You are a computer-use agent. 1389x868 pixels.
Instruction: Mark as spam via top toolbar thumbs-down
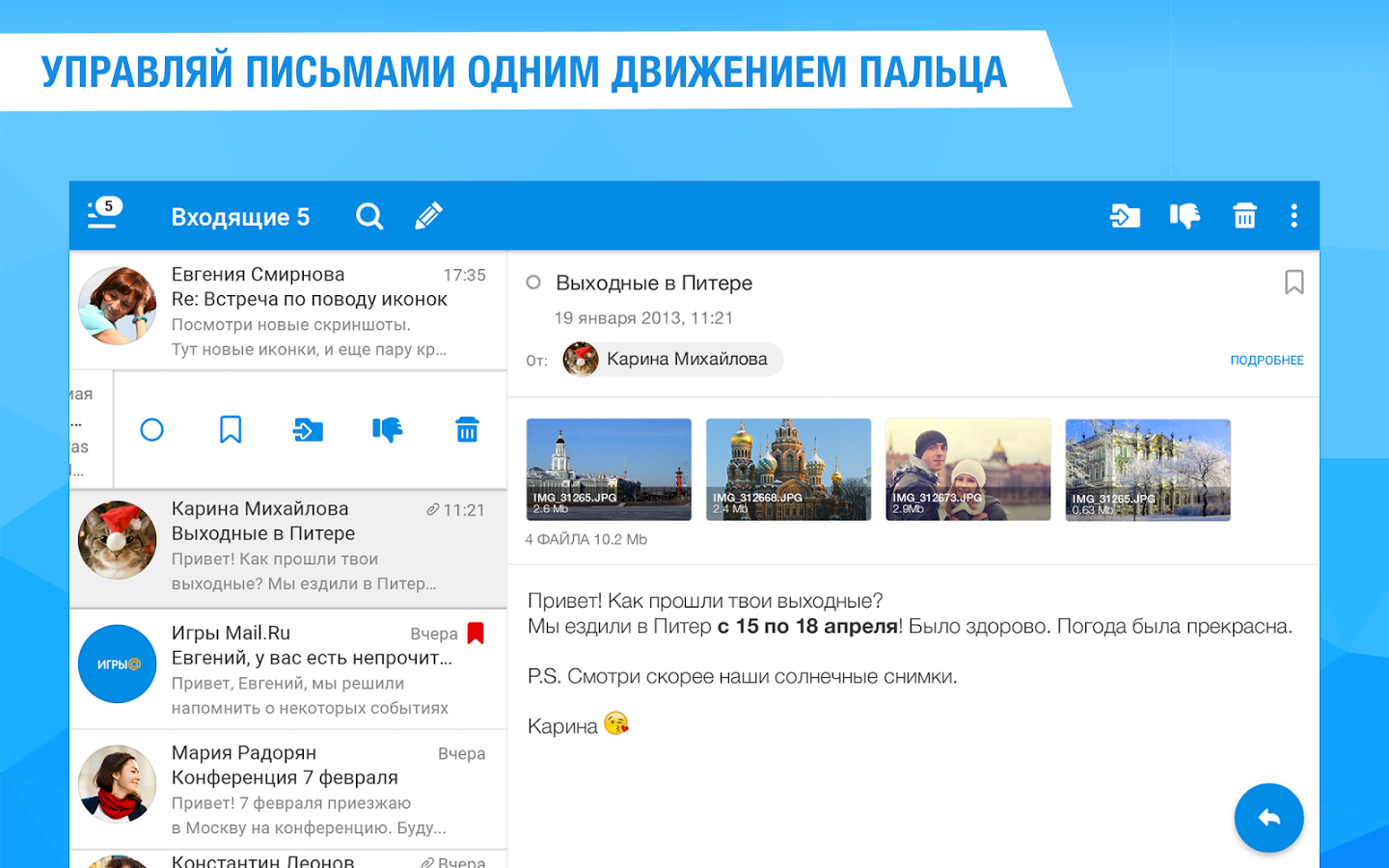pos(1185,216)
